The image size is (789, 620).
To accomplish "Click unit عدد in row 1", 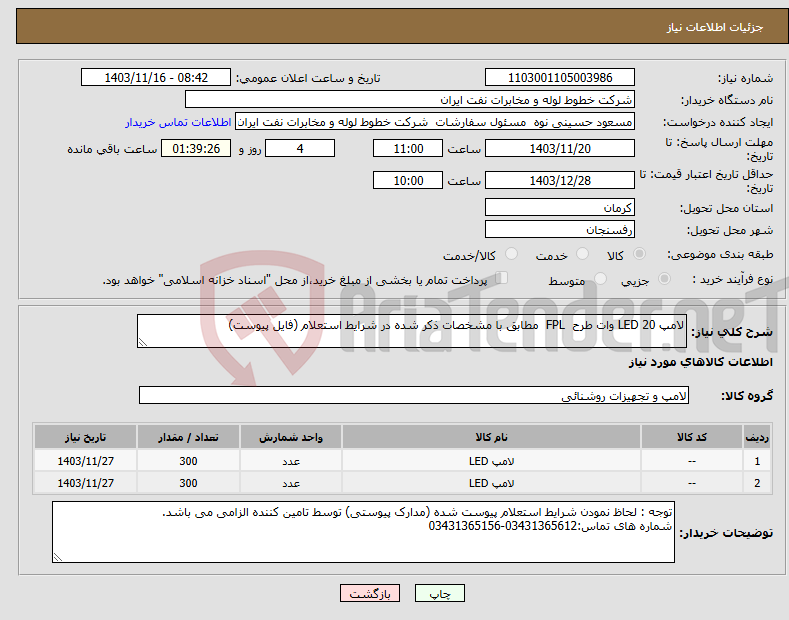I will [291, 461].
